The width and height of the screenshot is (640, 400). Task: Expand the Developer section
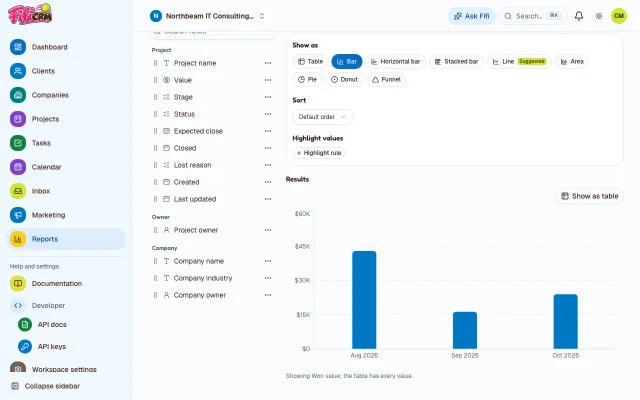[65, 305]
